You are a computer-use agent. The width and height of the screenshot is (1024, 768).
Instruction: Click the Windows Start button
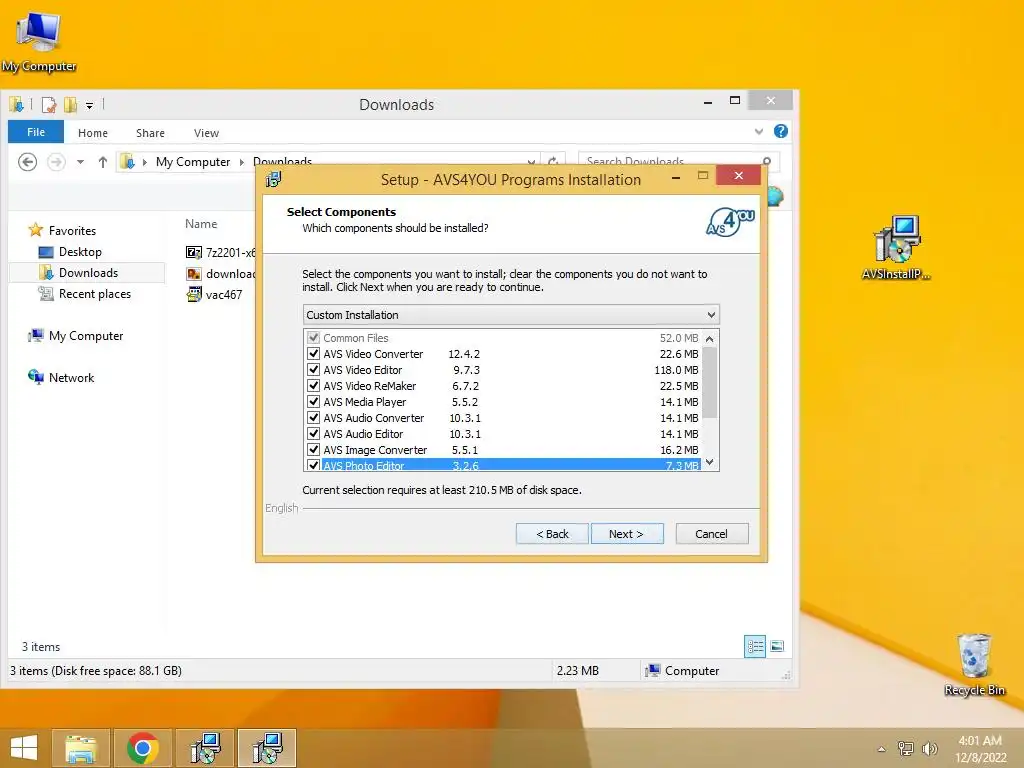tap(24, 748)
